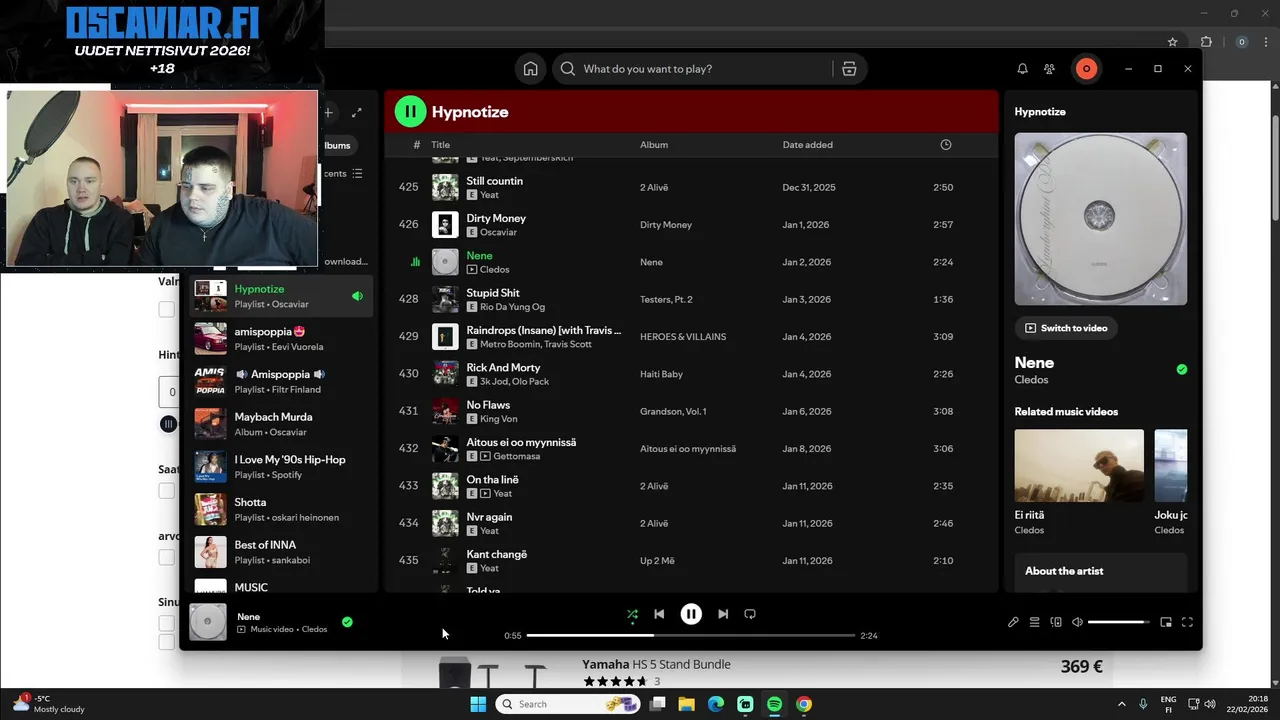The image size is (1280, 720).
Task: Open the Queue icon
Action: click(x=1035, y=622)
